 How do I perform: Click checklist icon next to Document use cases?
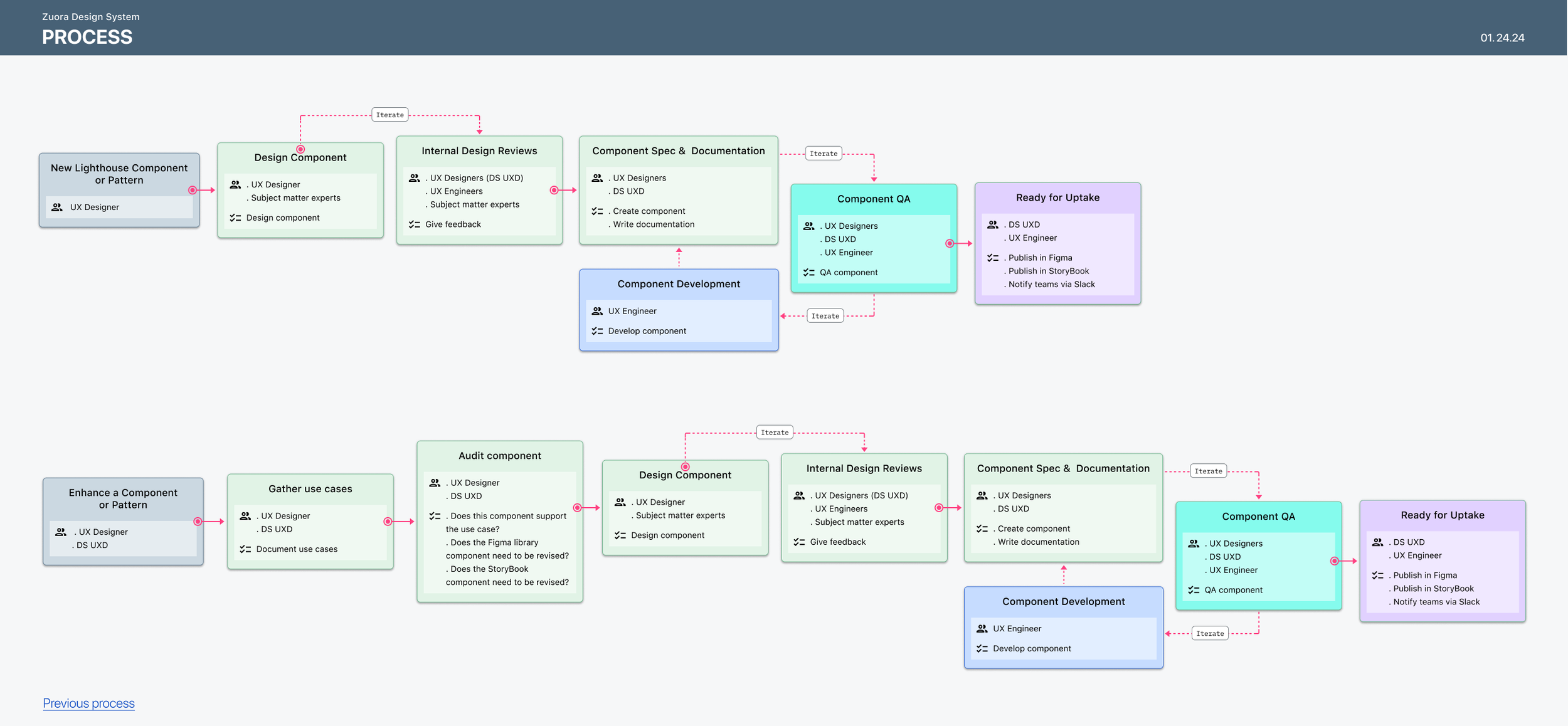[245, 549]
